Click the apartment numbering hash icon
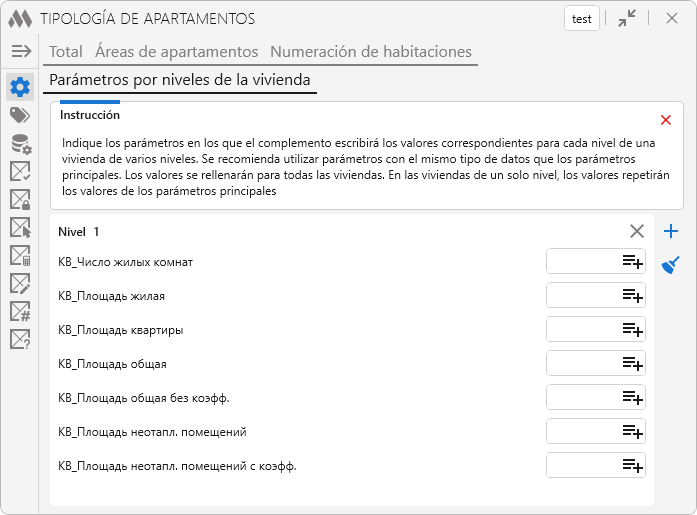The image size is (697, 515). coord(20,312)
